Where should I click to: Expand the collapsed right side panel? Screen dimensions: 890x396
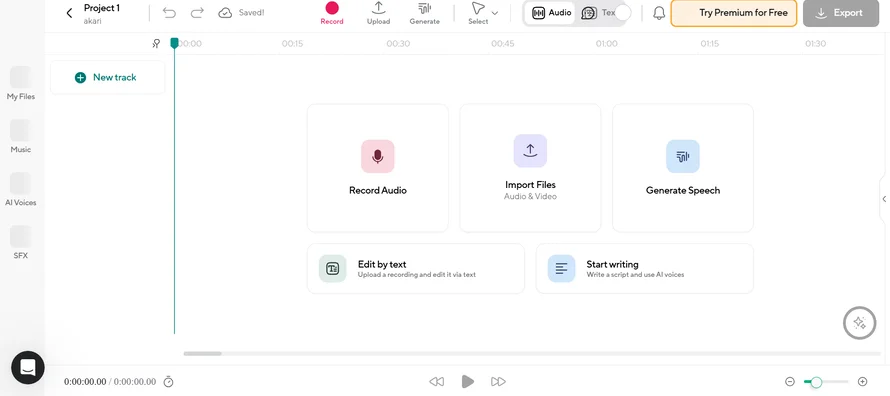pos(884,199)
